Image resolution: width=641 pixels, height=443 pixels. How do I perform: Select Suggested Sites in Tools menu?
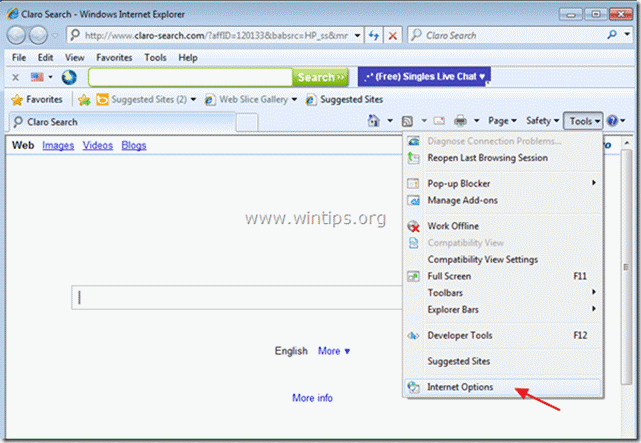(503, 361)
